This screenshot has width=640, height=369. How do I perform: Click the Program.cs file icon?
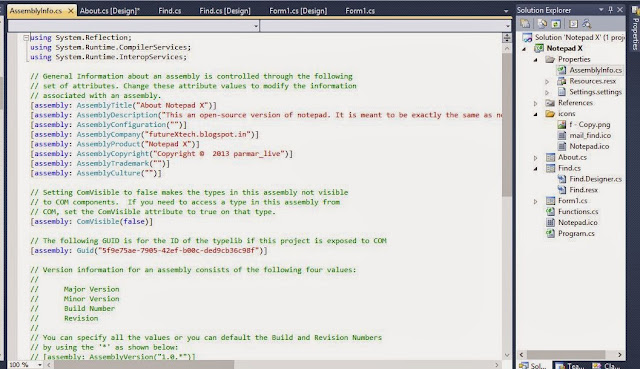pos(551,233)
